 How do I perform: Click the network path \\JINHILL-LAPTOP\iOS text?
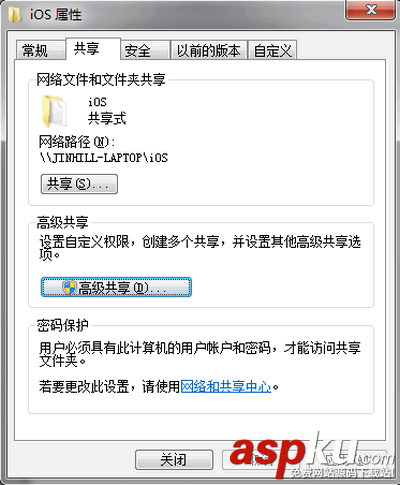point(104,157)
